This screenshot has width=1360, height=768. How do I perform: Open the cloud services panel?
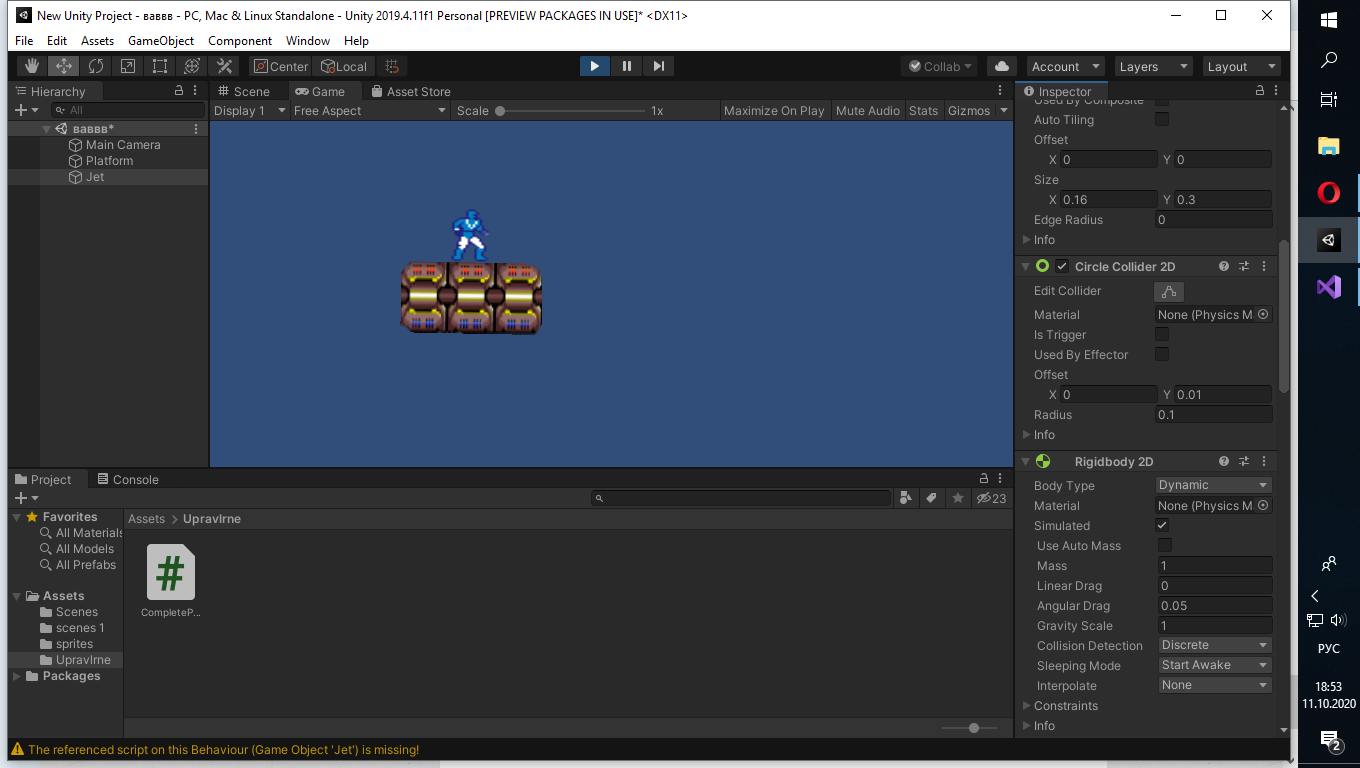click(1002, 66)
